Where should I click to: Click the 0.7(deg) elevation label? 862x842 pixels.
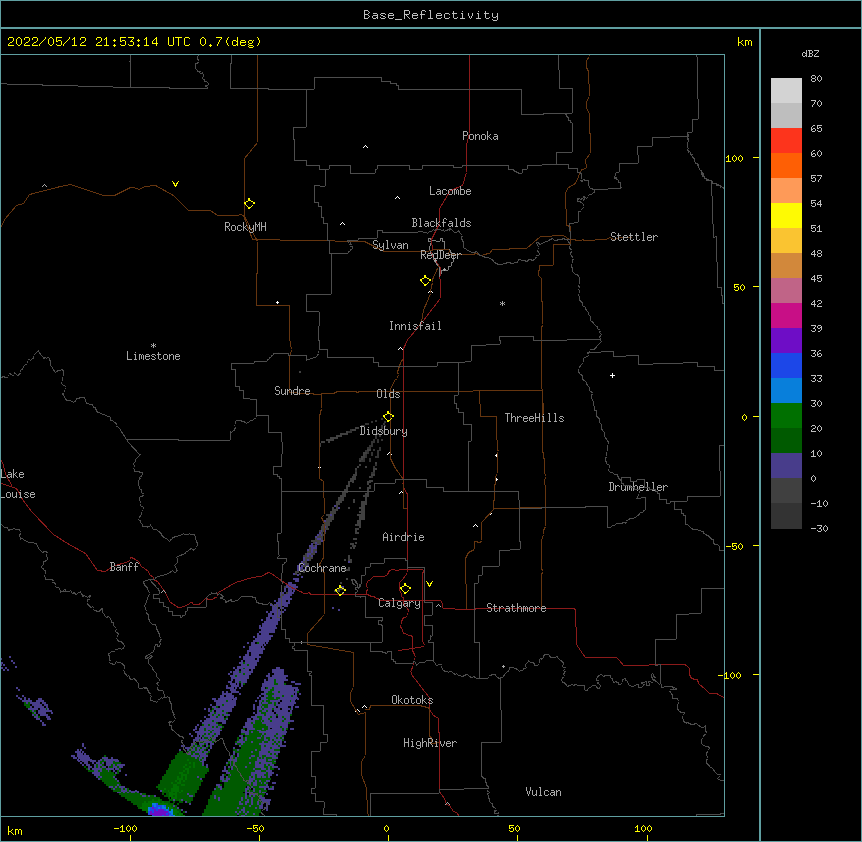pyautogui.click(x=230, y=42)
